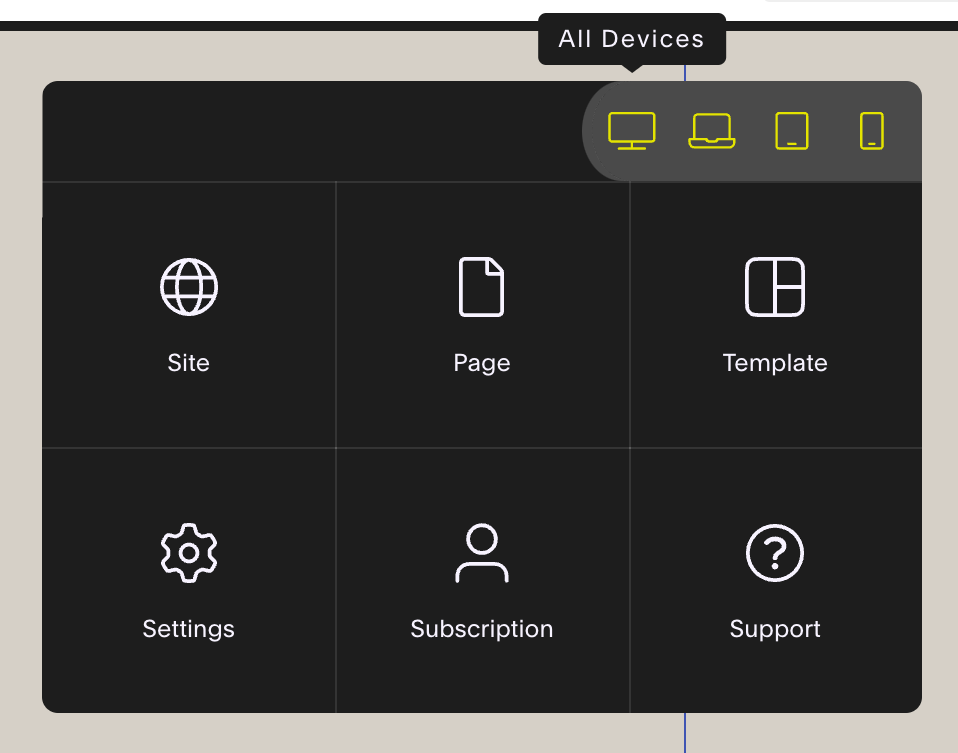Open the Template layout icon
Screen dimensions: 958x753
[775, 287]
